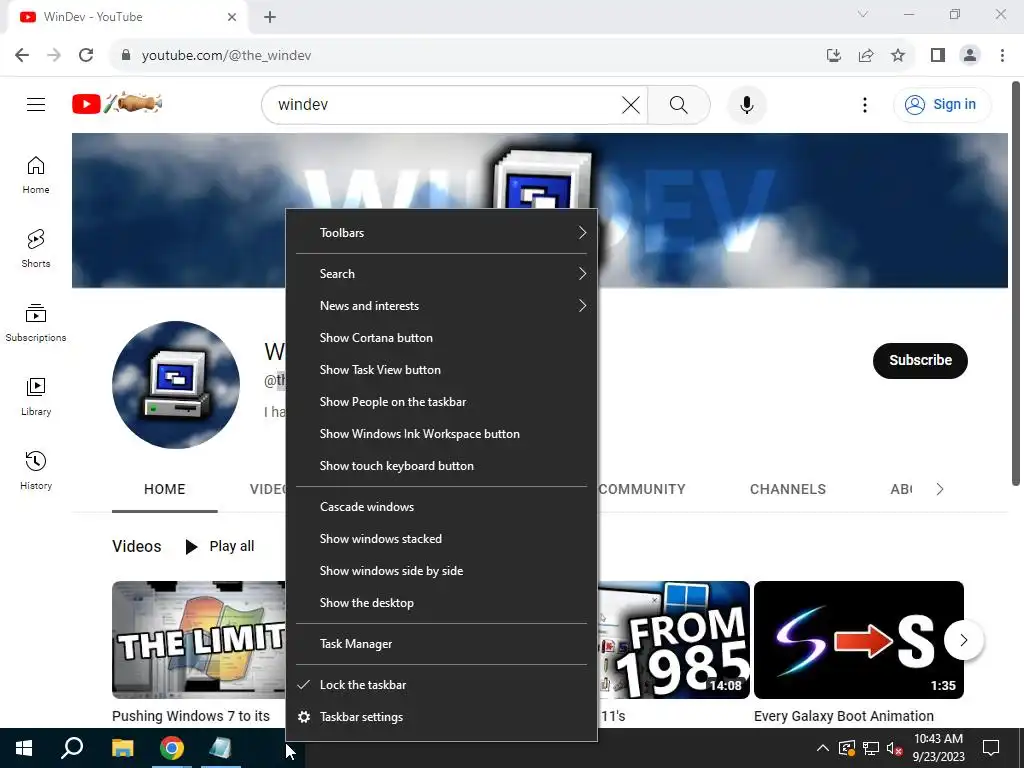Start voice search with the microphone icon
Screen dimensions: 1024x768
click(746, 104)
